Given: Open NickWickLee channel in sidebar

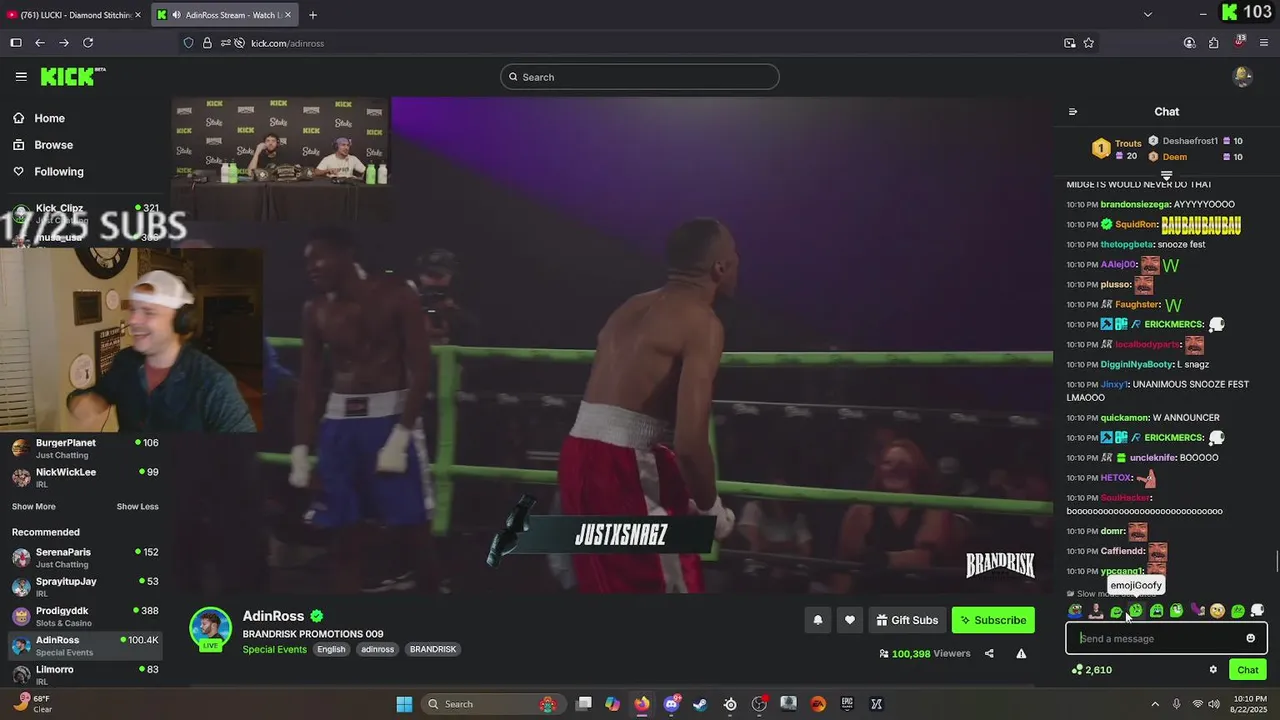Looking at the screenshot, I should point(85,477).
